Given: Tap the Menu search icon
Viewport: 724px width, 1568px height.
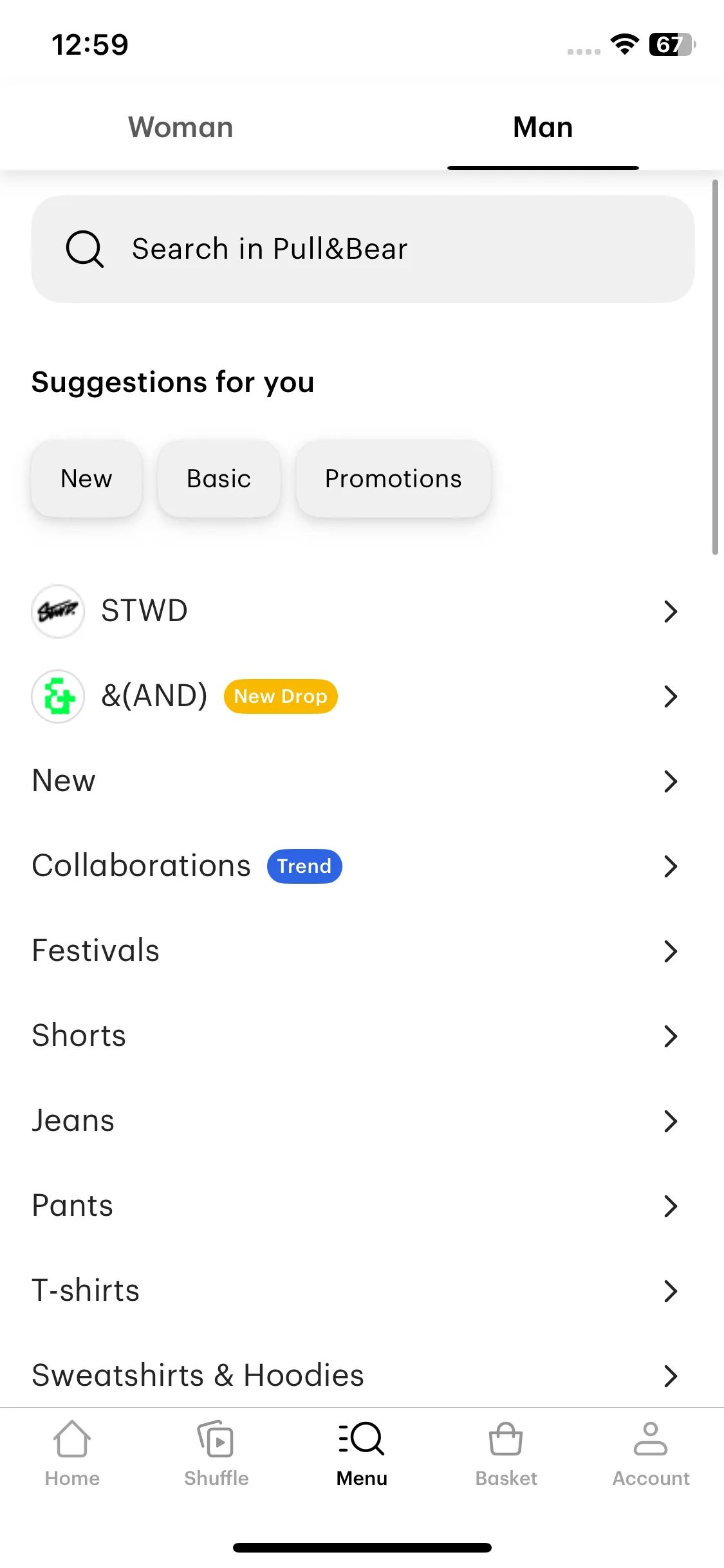Looking at the screenshot, I should (x=362, y=1439).
